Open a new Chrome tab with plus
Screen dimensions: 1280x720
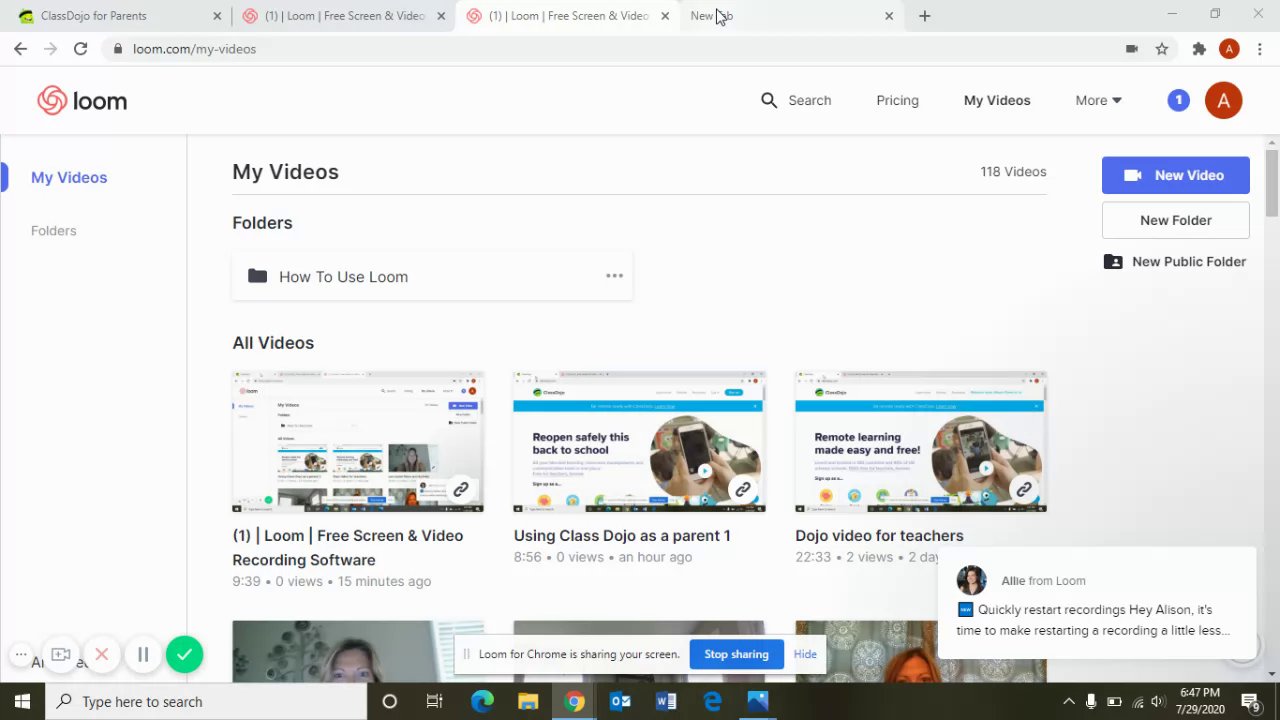coord(924,16)
